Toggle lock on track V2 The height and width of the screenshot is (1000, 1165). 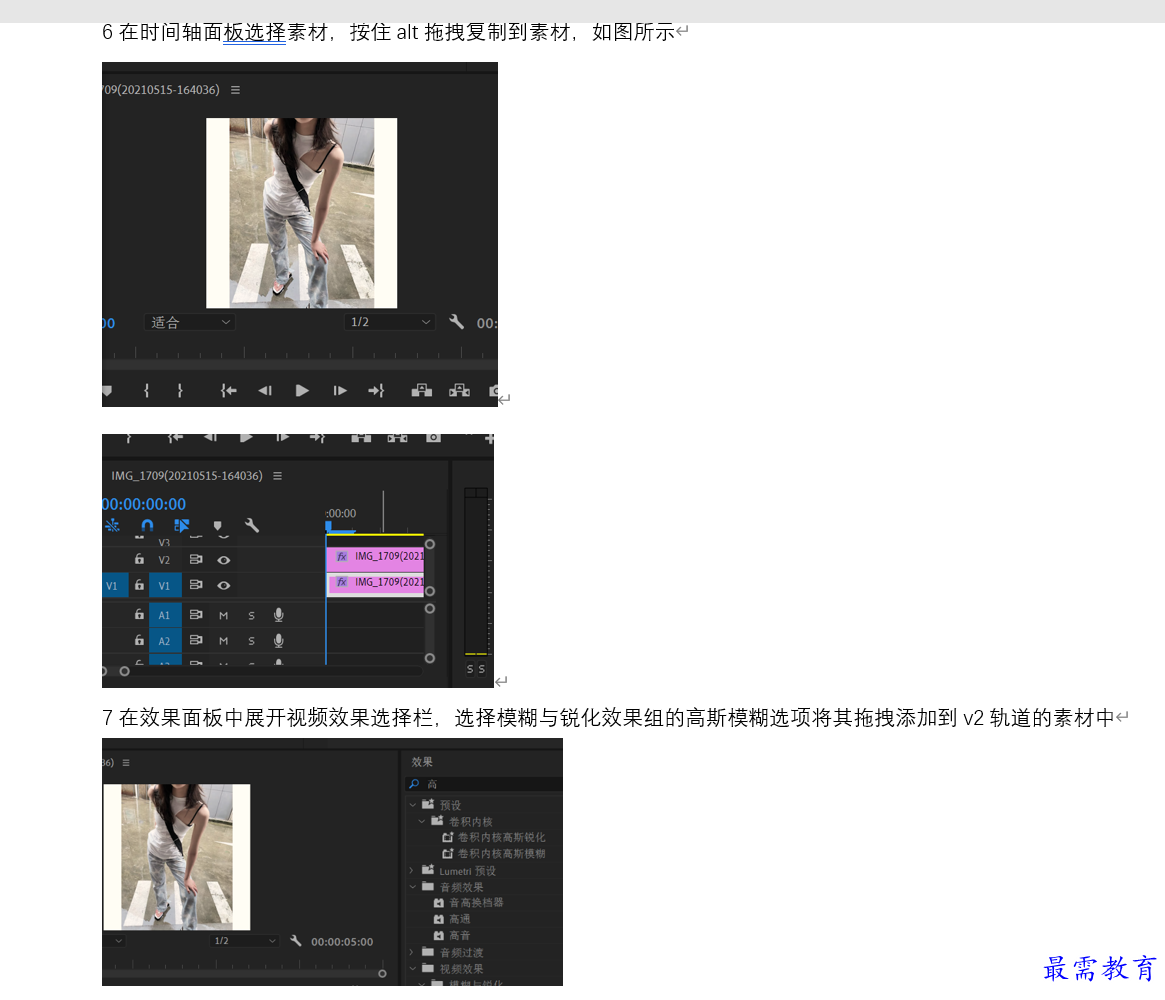139,559
